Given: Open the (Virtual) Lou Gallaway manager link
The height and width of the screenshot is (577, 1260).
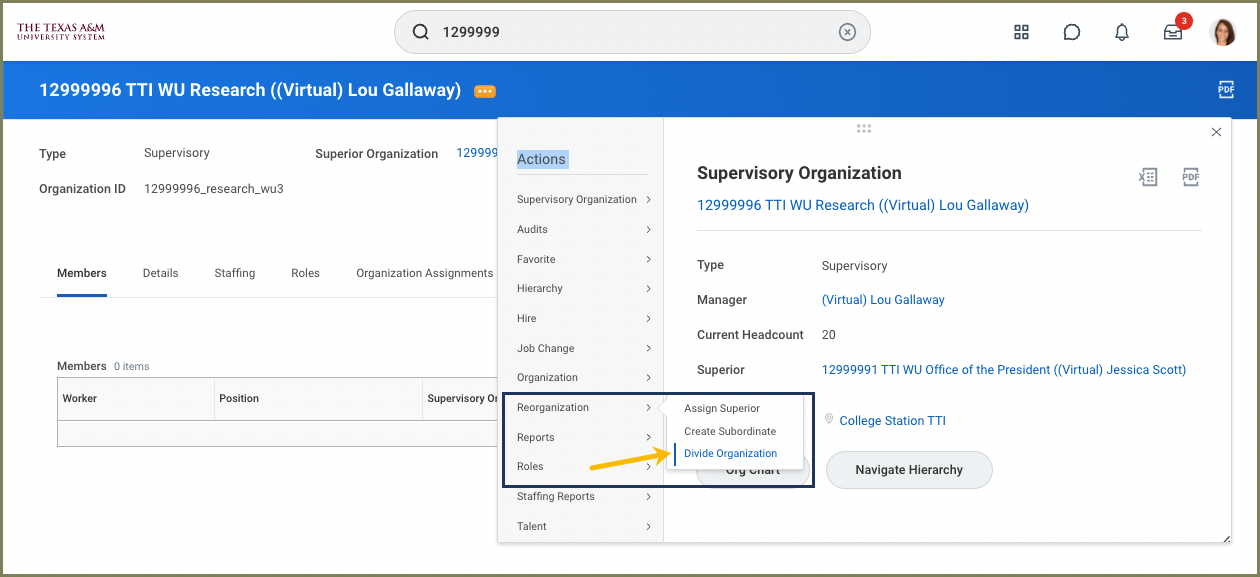Looking at the screenshot, I should pos(883,300).
